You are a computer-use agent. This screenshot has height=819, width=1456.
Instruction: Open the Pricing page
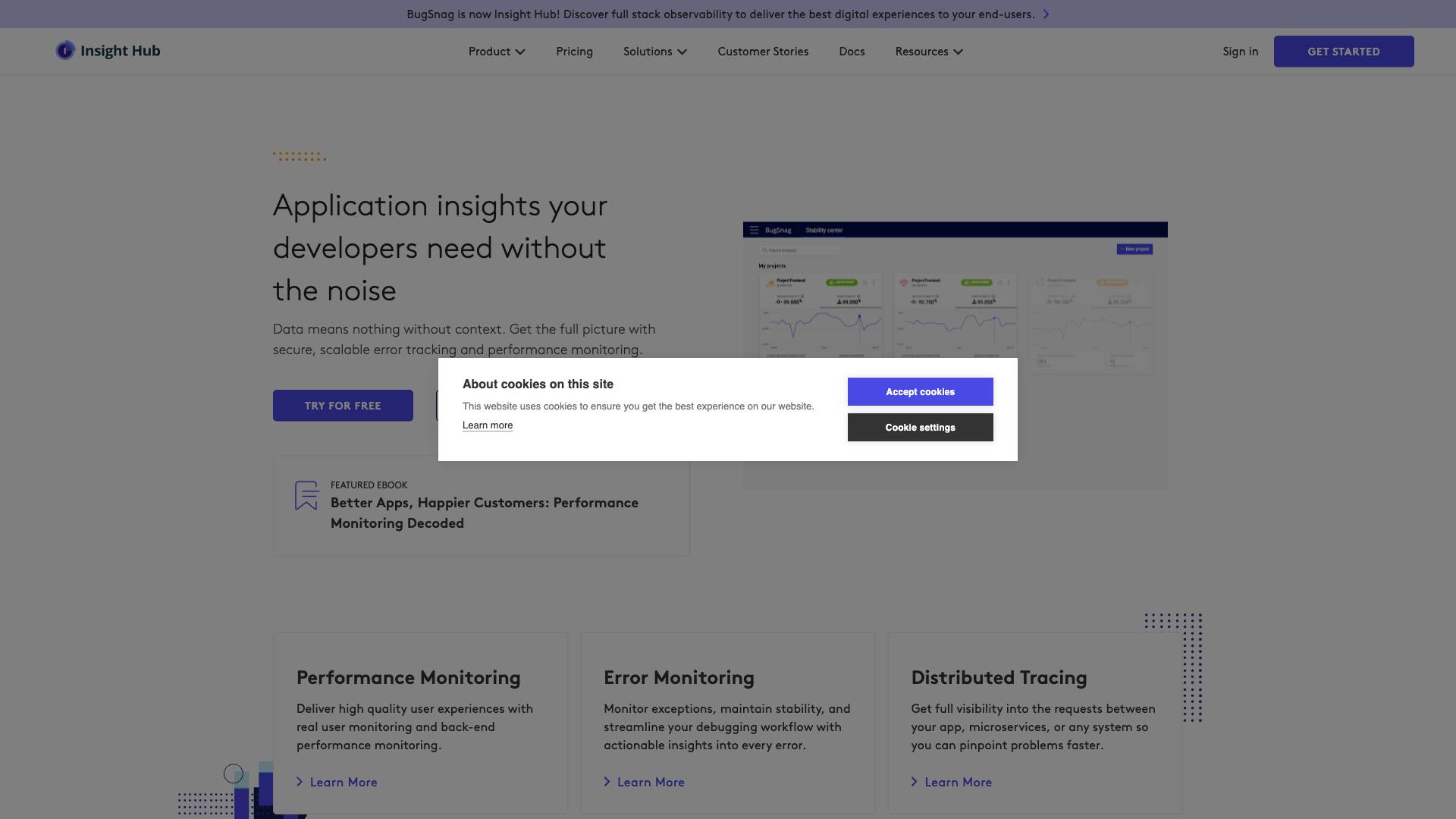coord(574,52)
